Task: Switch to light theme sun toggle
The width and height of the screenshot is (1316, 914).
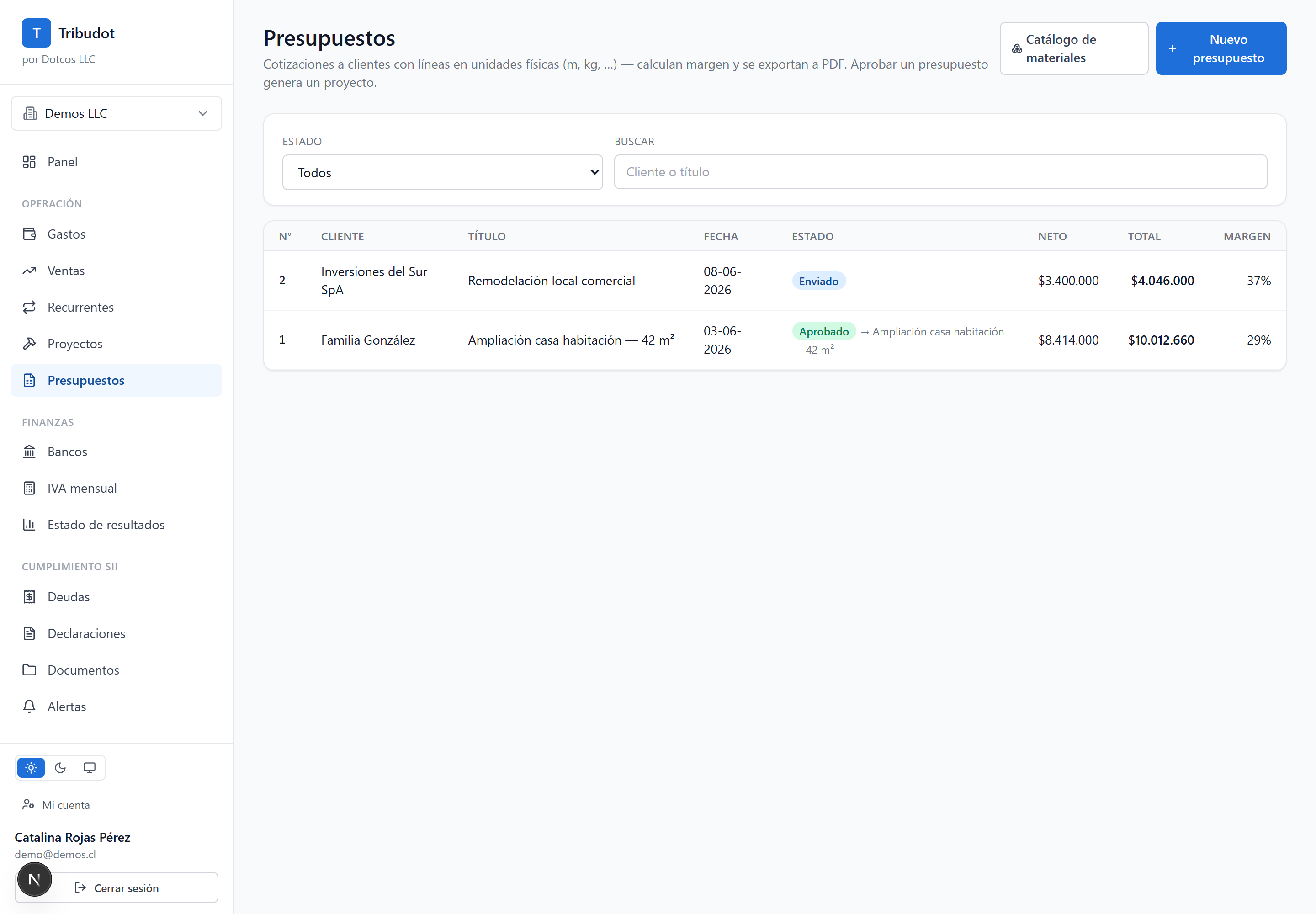Action: tap(31, 768)
